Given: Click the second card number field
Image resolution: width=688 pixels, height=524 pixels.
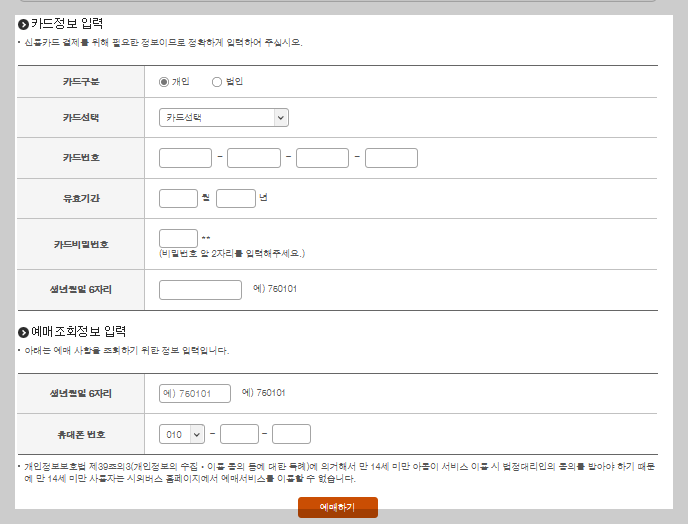Looking at the screenshot, I should 254,158.
